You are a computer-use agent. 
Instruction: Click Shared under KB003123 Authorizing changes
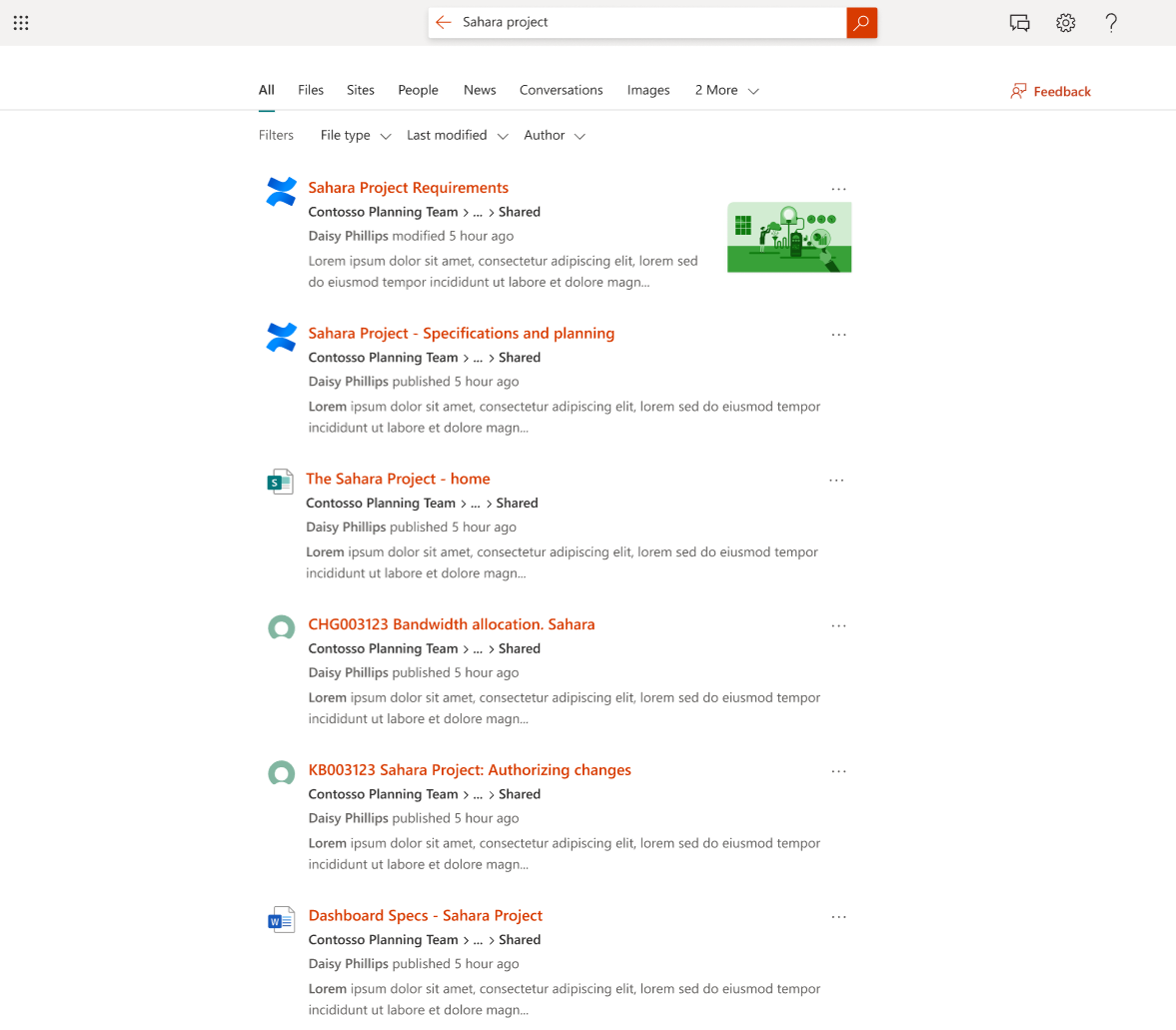coord(519,794)
